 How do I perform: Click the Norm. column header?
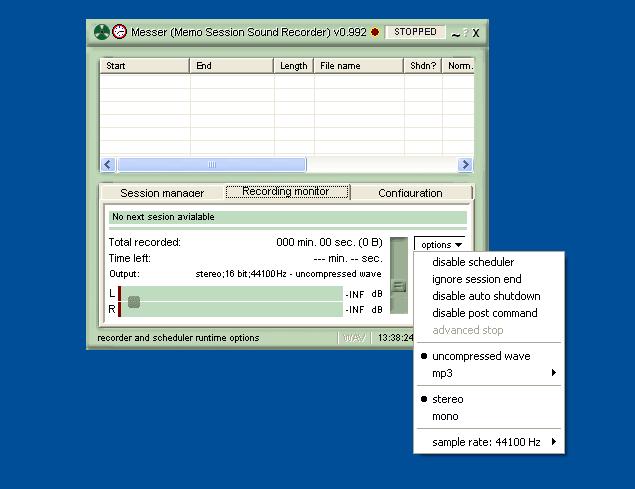click(458, 66)
